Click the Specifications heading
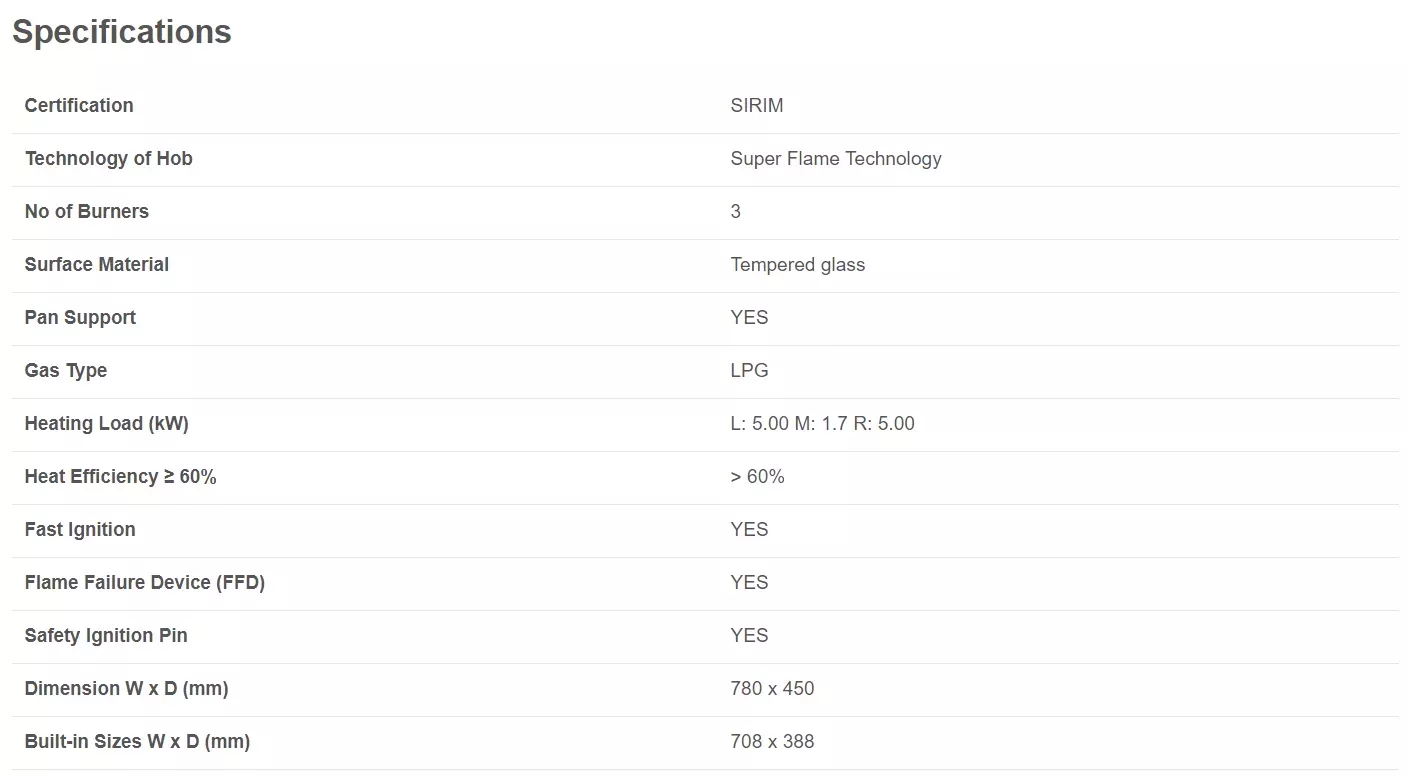Screen dimensions: 1408x776 click(121, 32)
